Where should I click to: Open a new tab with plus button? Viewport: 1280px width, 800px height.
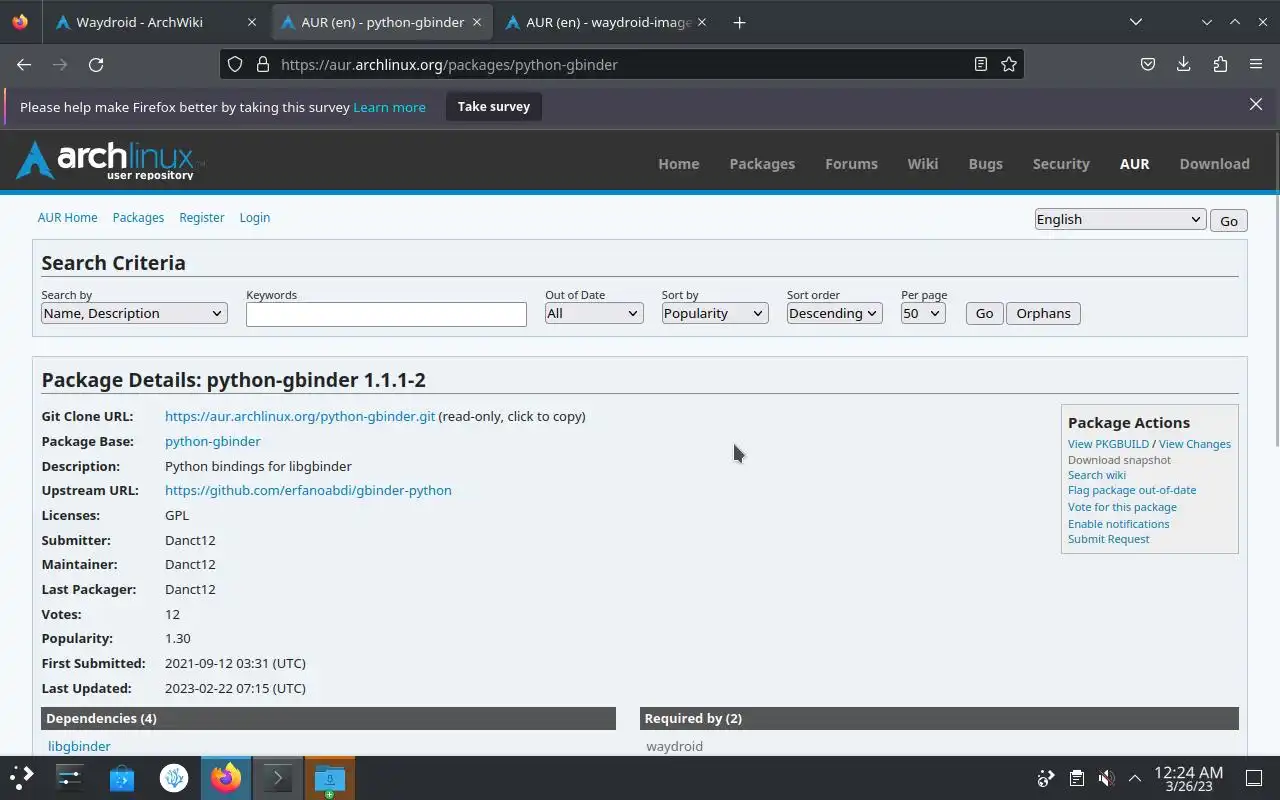pyautogui.click(x=739, y=22)
